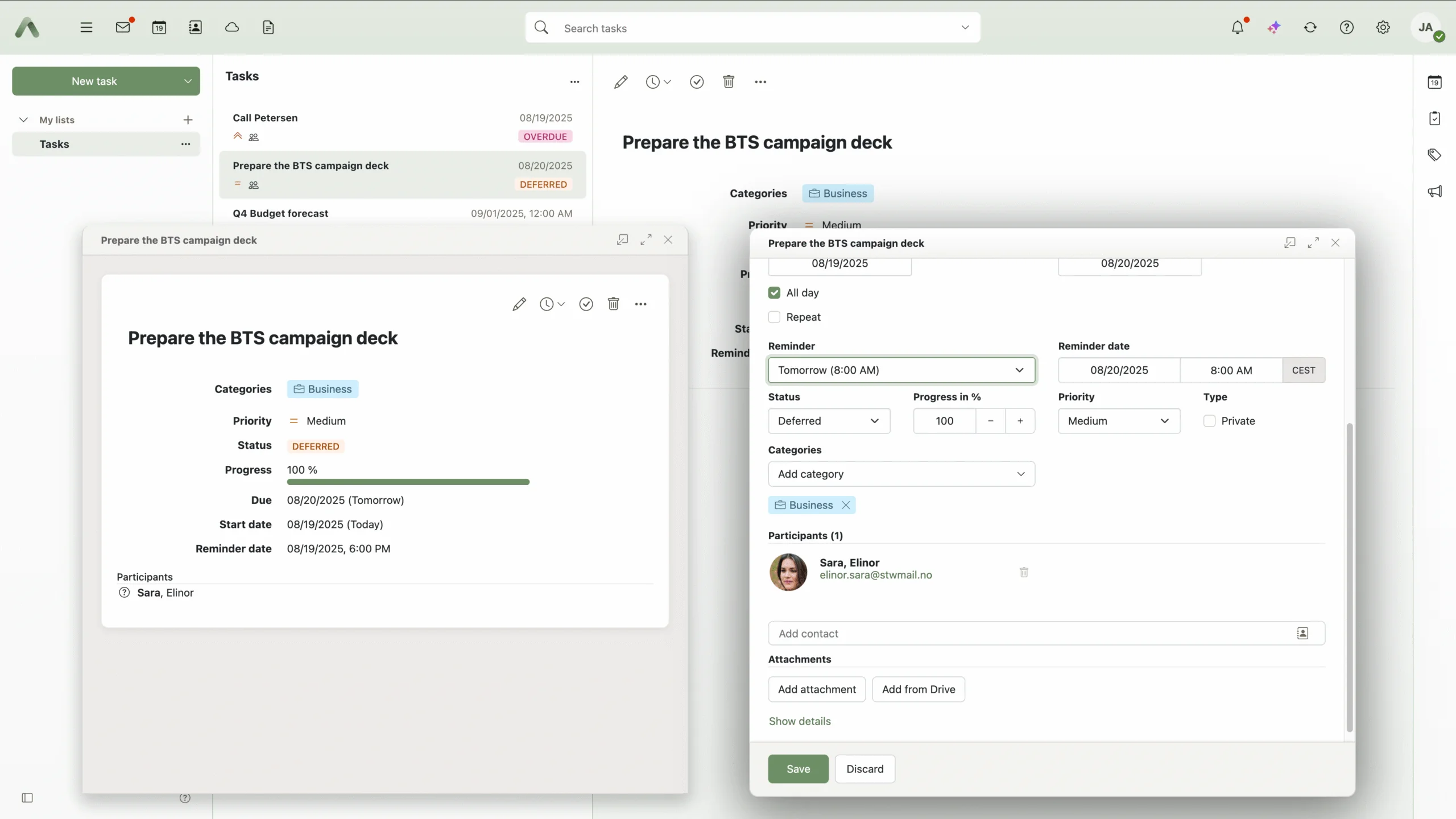Viewport: 1456px width, 819px height.
Task: Open the Mail app icon
Action: coord(123,27)
